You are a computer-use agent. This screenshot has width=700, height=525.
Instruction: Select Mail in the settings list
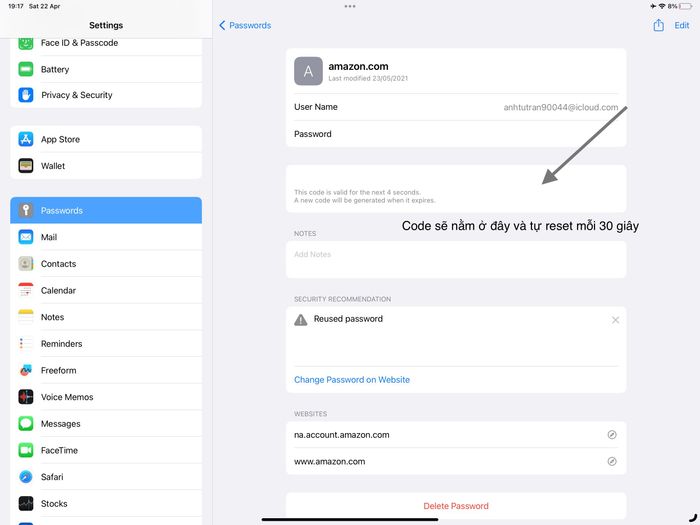pos(49,237)
